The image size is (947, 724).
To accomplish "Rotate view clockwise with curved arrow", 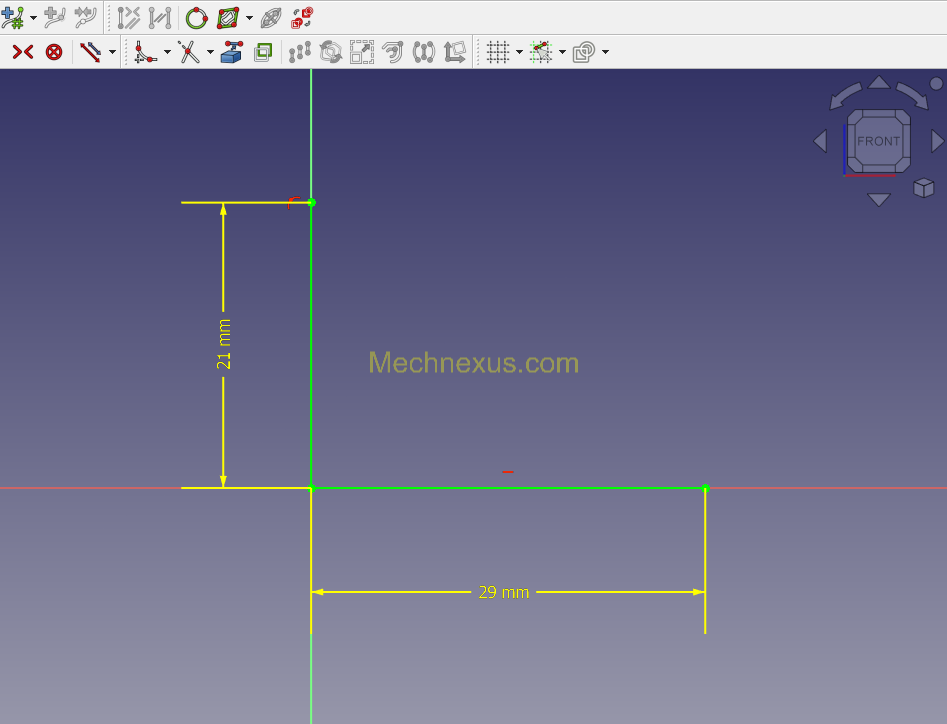I will pyautogui.click(x=913, y=95).
